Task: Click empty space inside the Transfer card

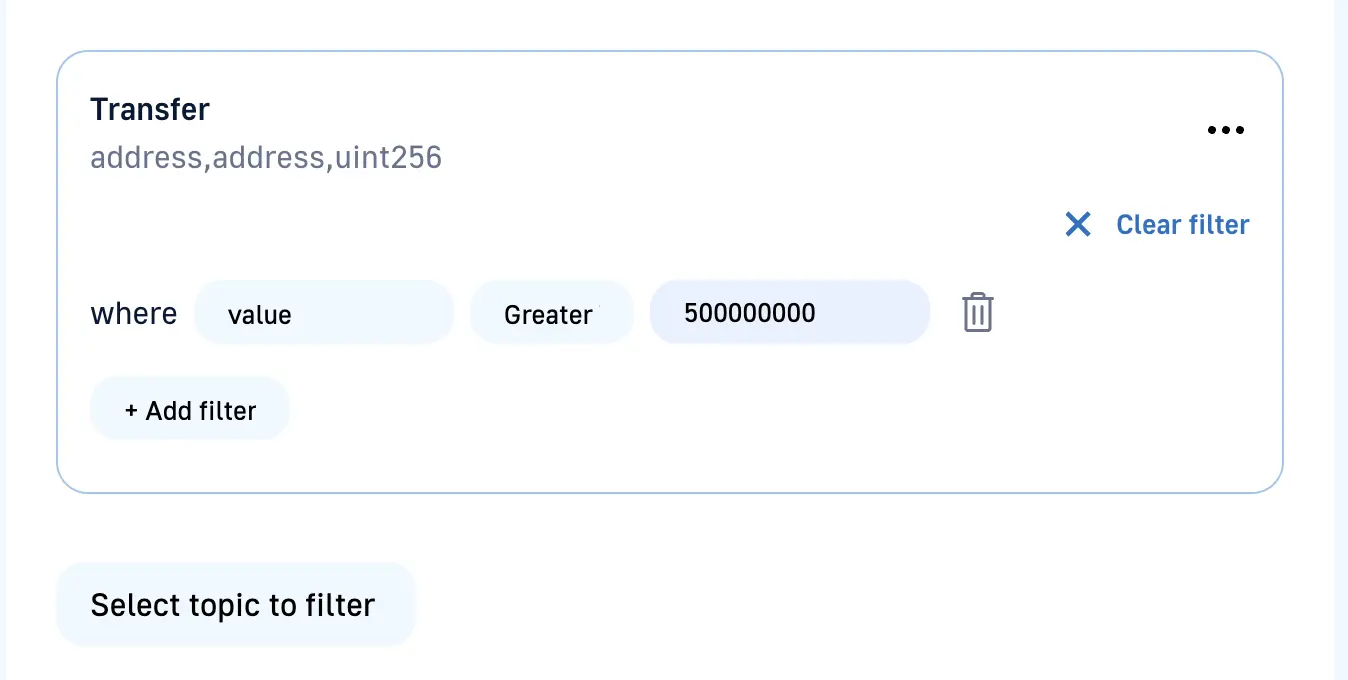Action: click(x=700, y=420)
